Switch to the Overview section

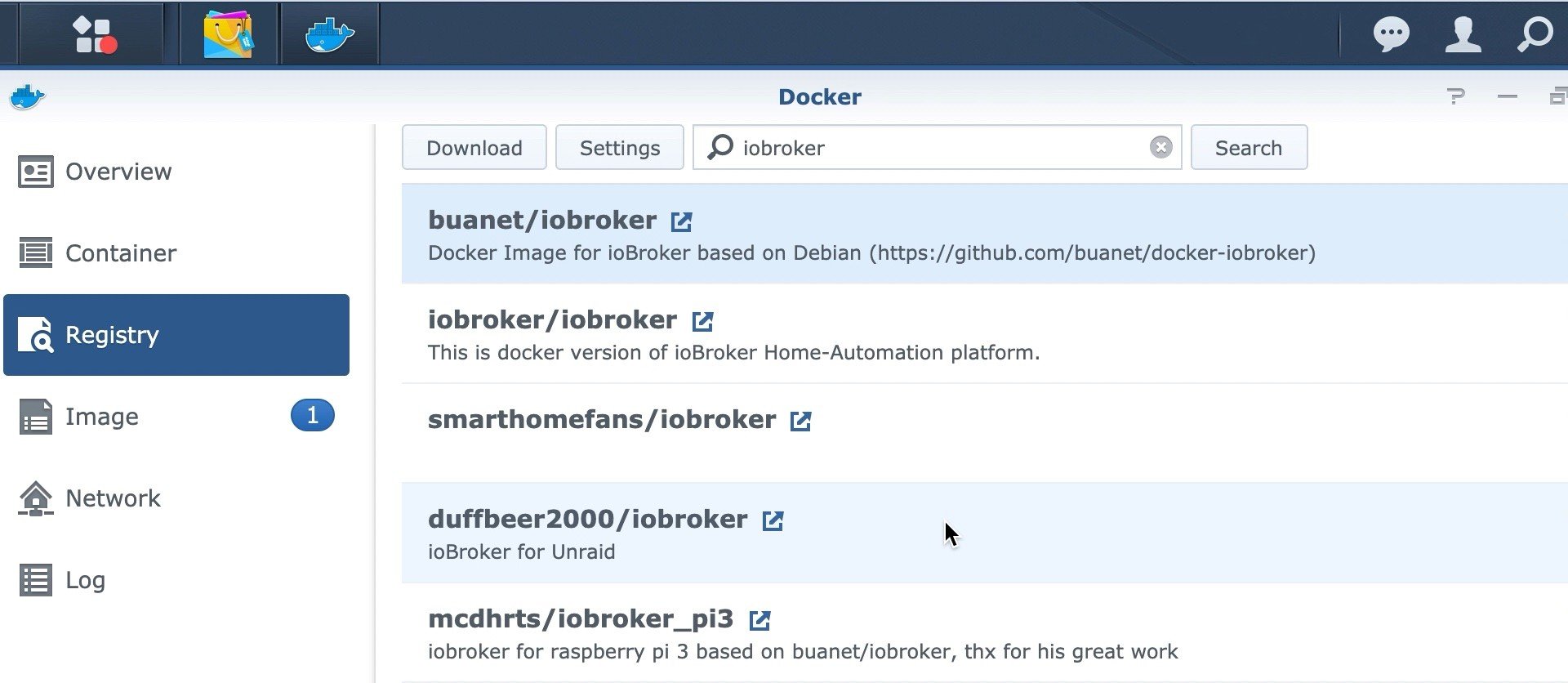click(x=176, y=172)
